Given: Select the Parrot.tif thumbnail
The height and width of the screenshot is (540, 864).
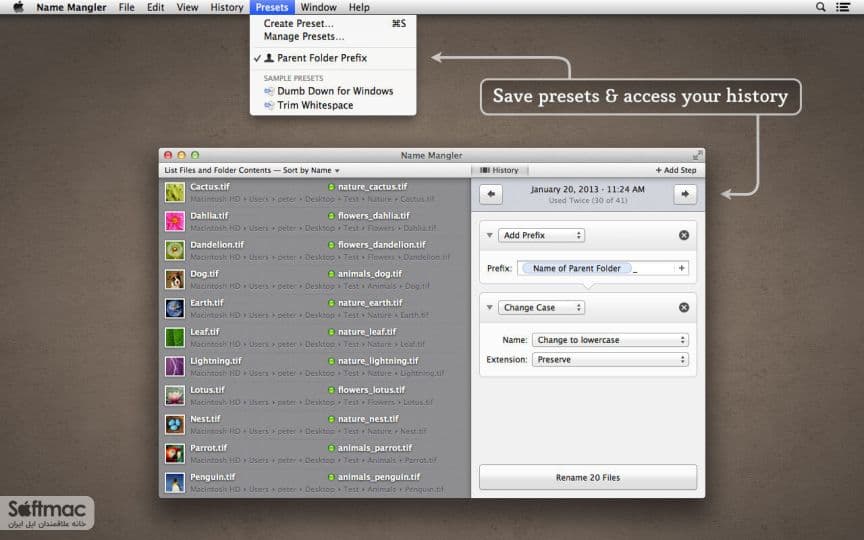Looking at the screenshot, I should (175, 454).
